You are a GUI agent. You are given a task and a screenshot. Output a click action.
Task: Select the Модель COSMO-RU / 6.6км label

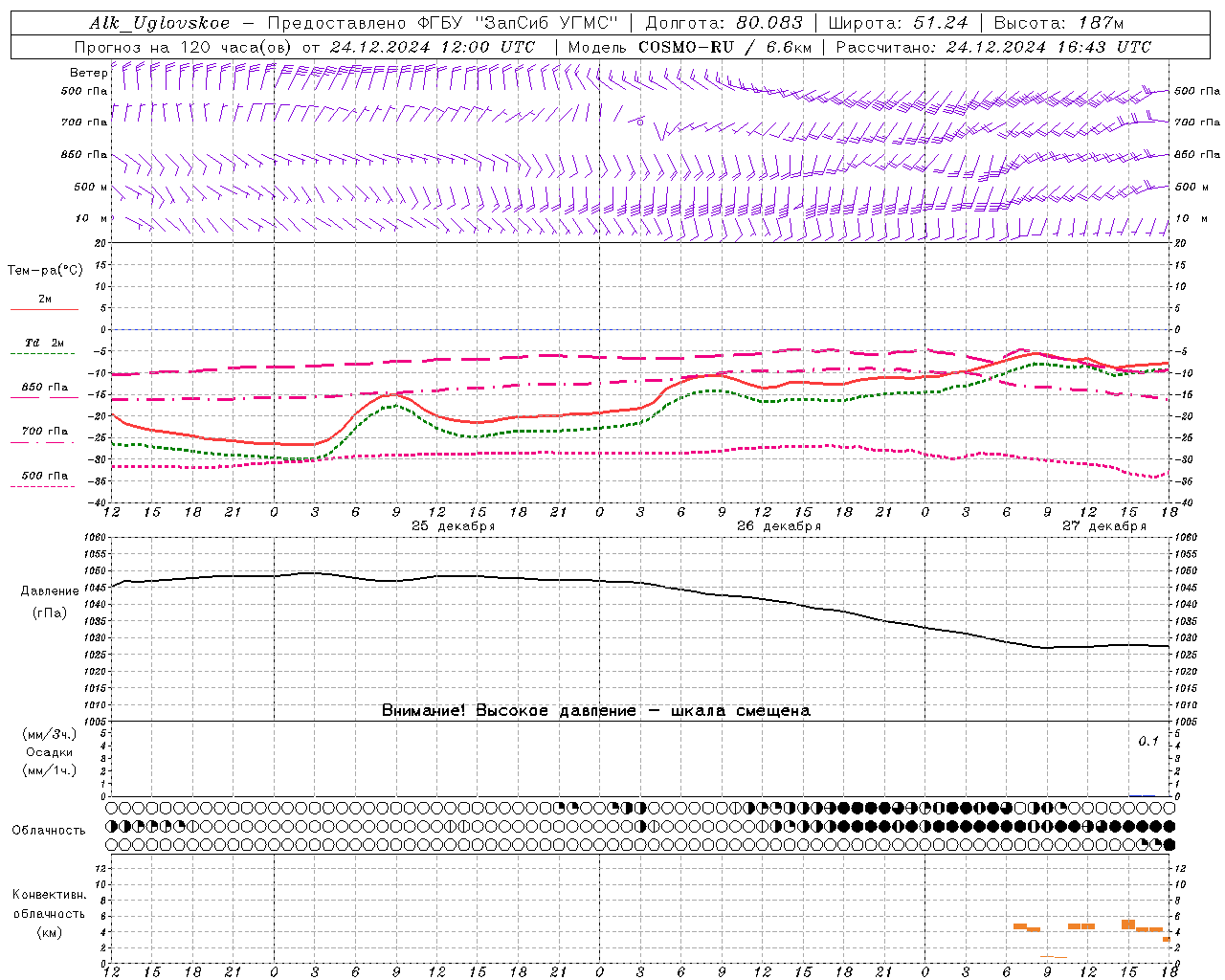[690, 47]
